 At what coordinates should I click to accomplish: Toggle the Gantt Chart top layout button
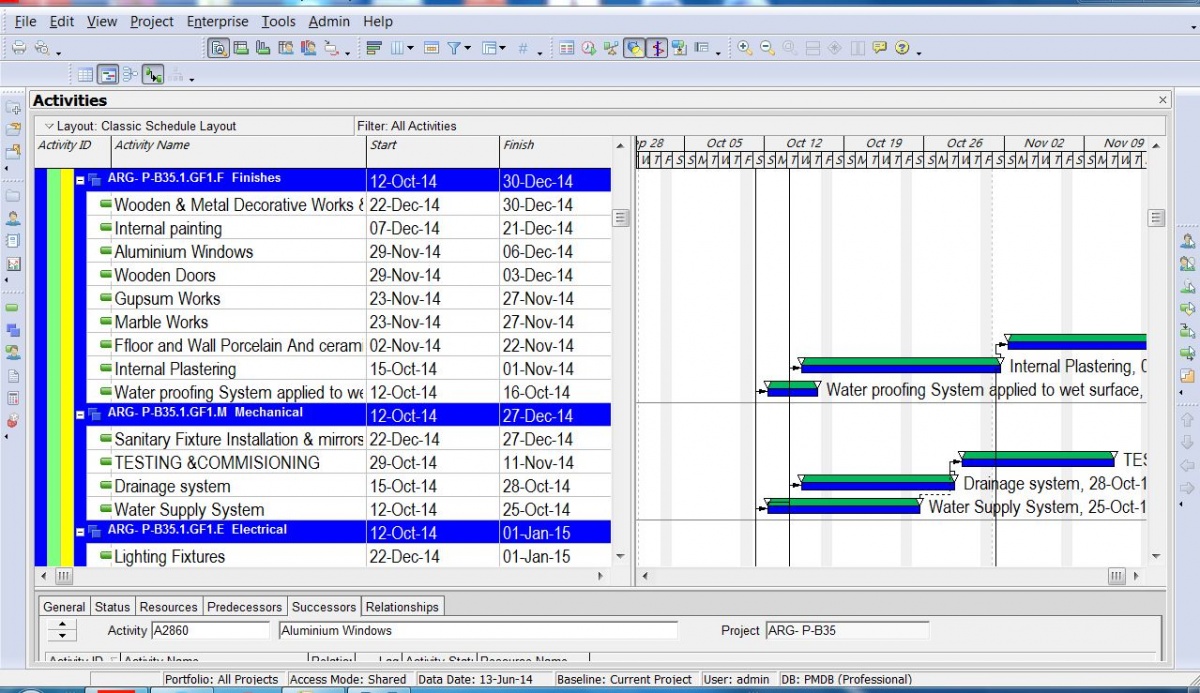108,75
